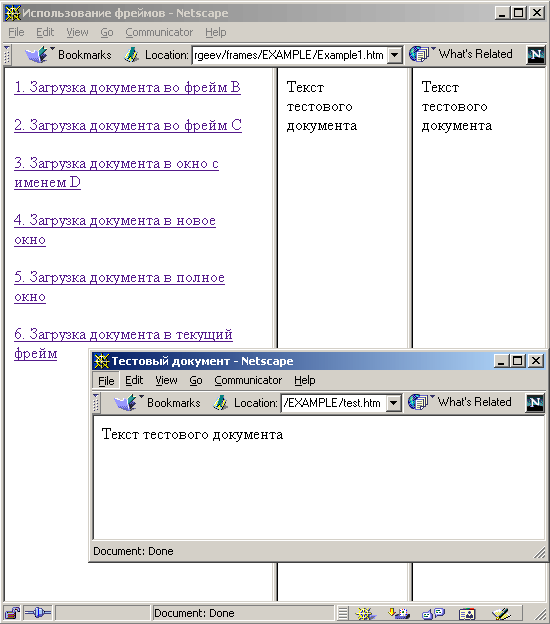Open File menu in Тестовый документ window
550x624 pixels.
click(106, 380)
